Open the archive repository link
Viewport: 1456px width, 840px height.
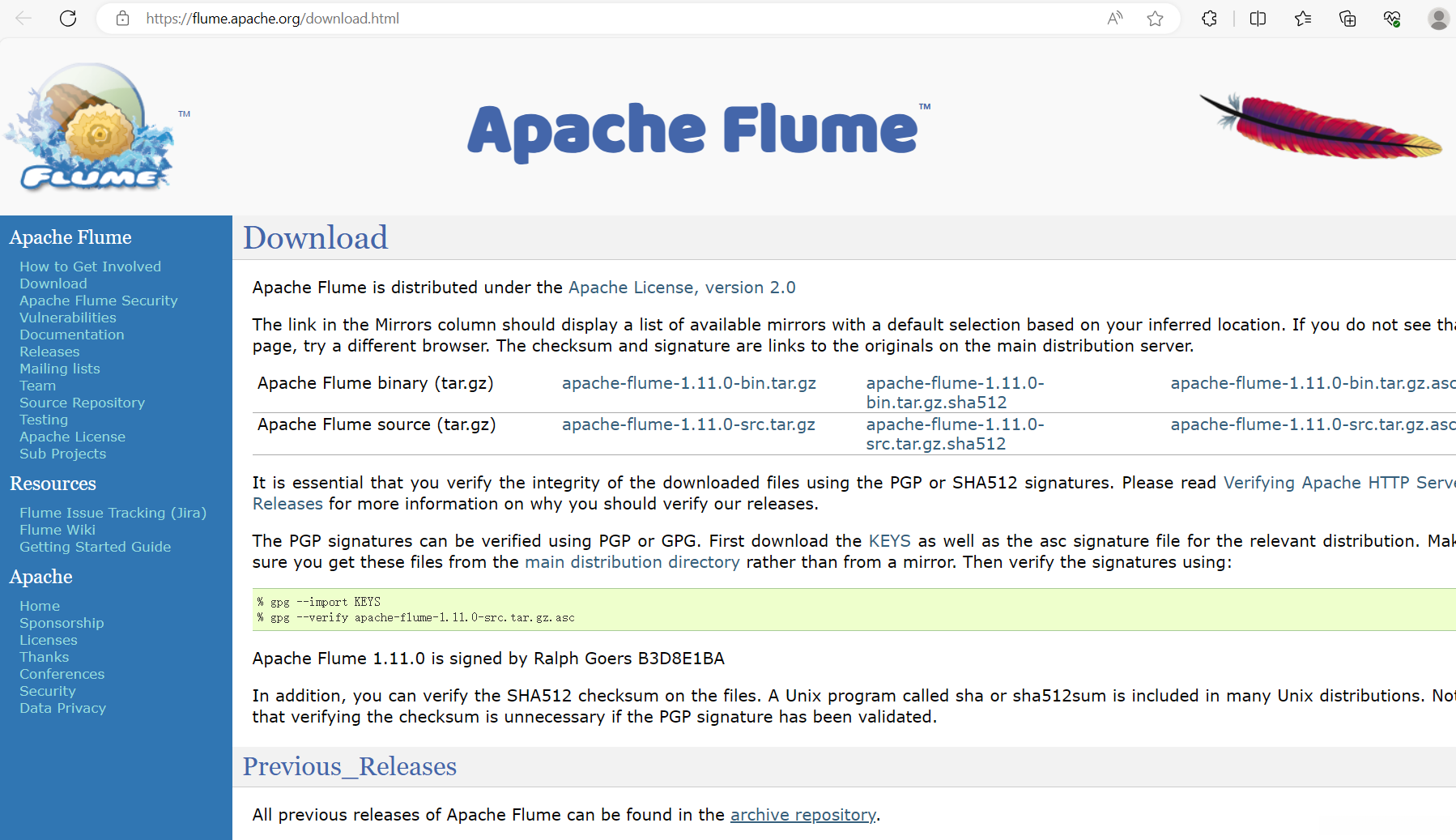coord(803,815)
